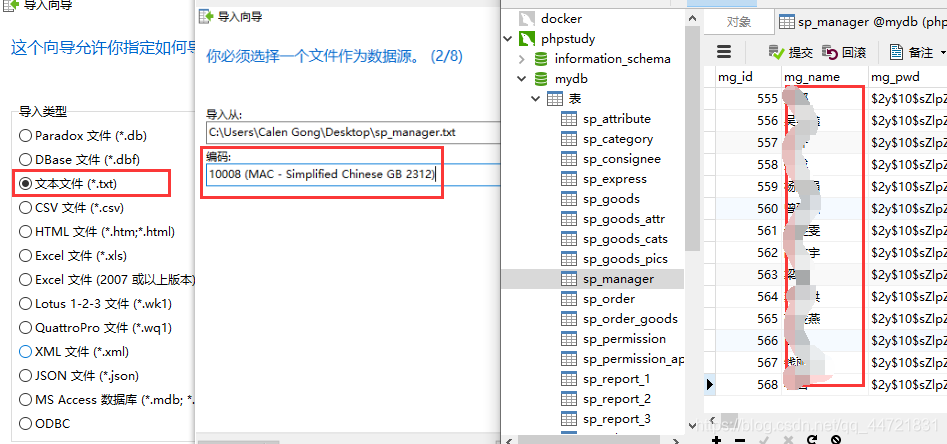Switch to the 对象 tab

[739, 22]
